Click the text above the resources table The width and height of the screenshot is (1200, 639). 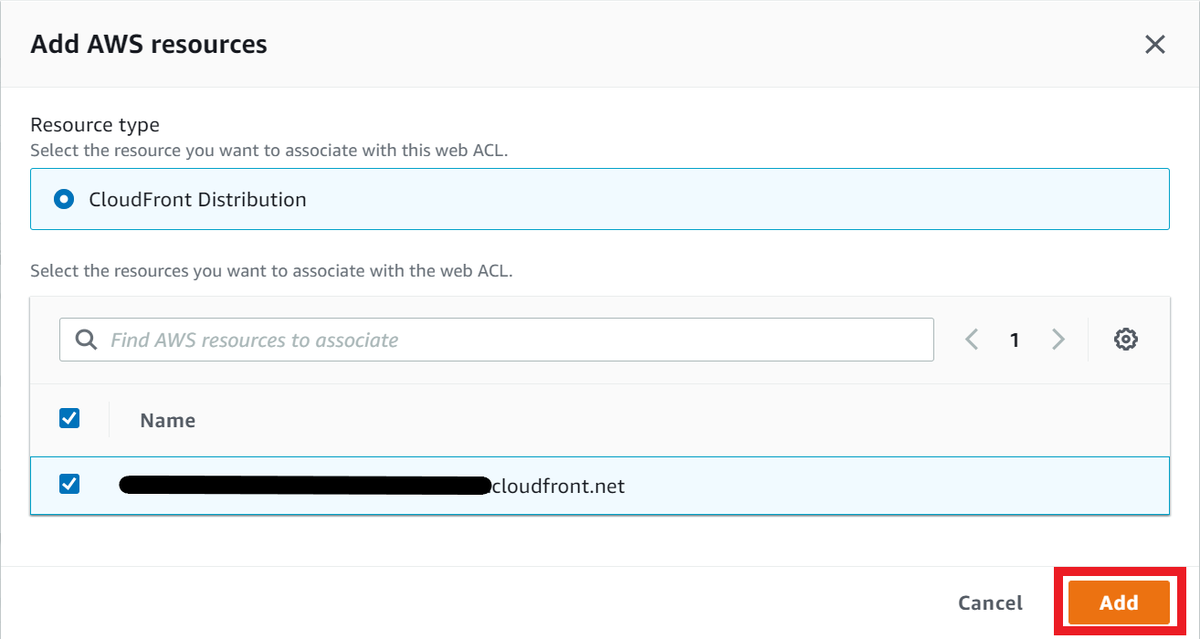click(x=271, y=271)
